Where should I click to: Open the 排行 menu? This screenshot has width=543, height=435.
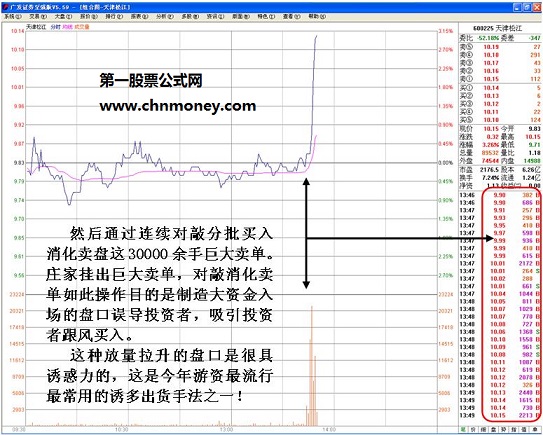(x=114, y=16)
